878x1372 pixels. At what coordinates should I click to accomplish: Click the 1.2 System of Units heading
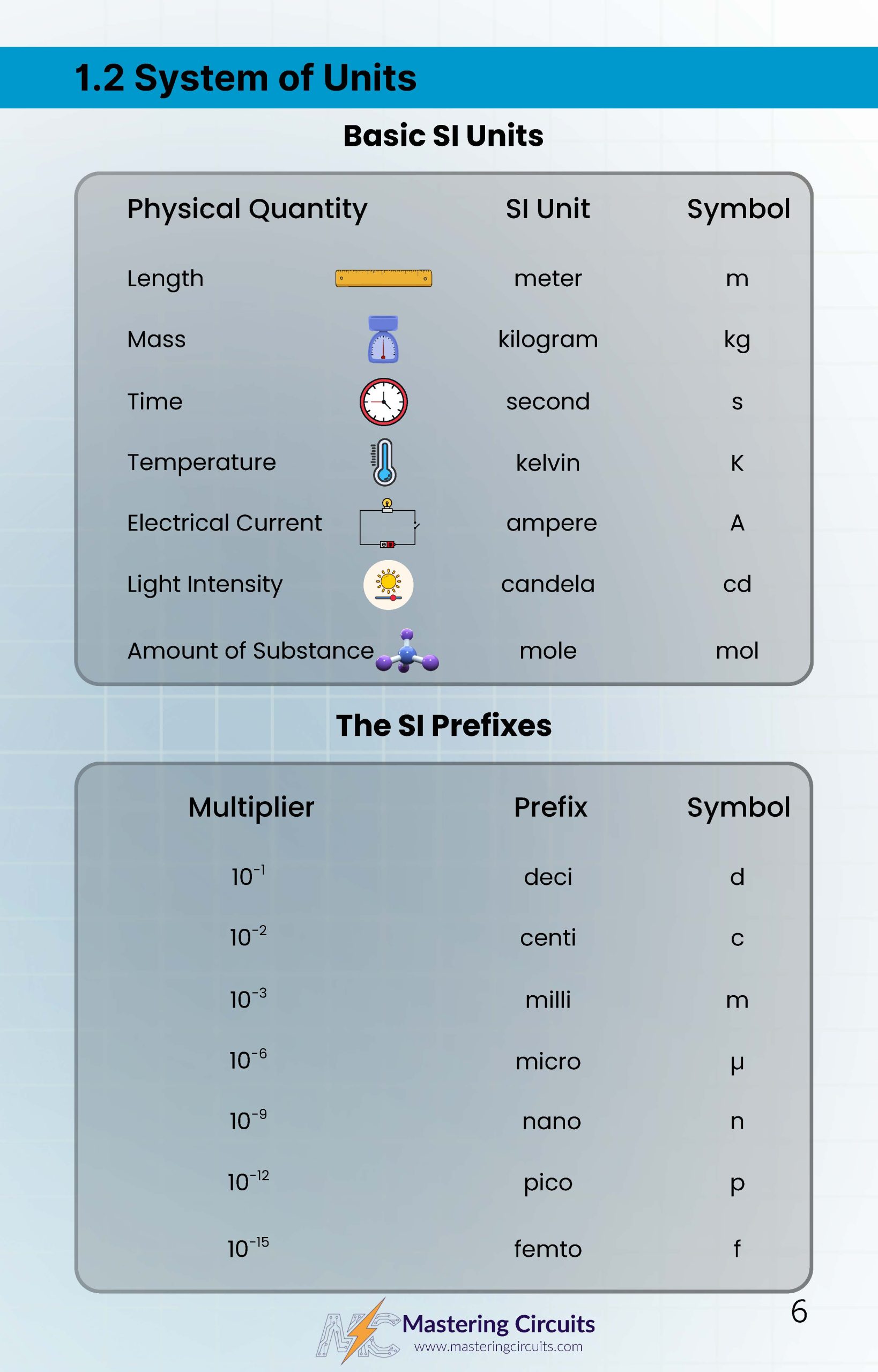tap(245, 78)
